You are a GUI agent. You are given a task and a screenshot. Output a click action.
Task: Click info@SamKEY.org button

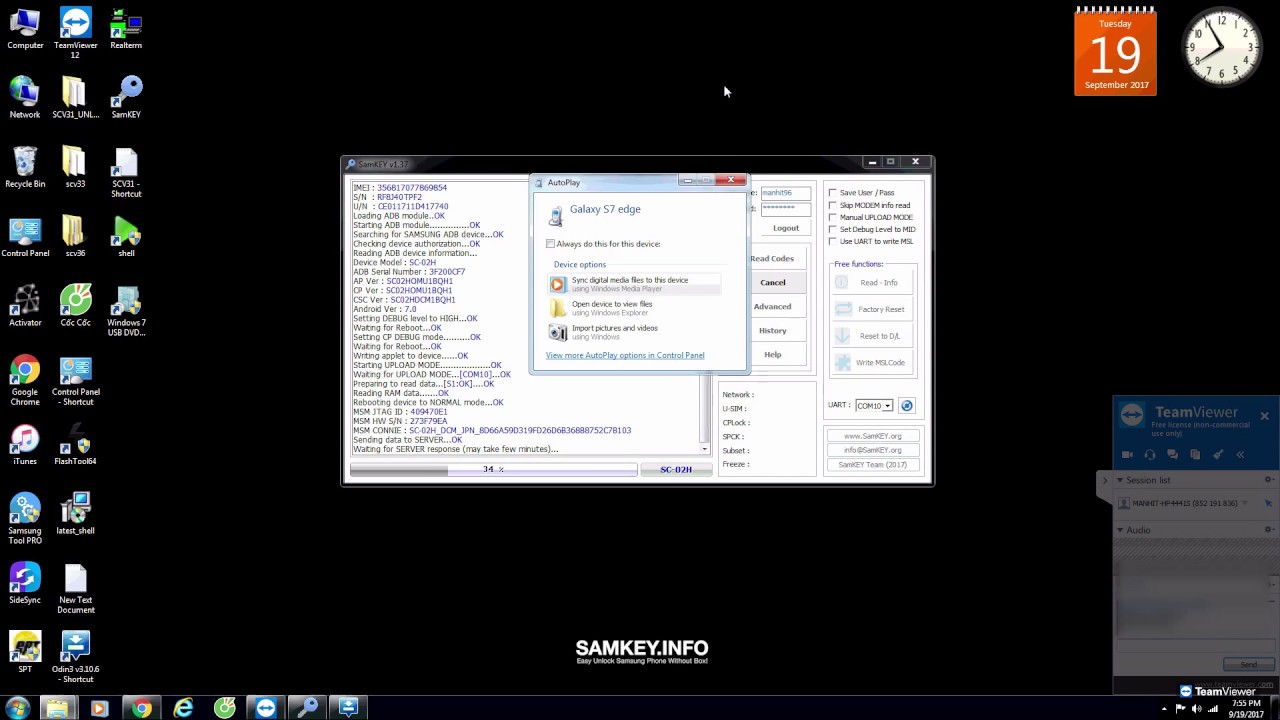(x=872, y=450)
